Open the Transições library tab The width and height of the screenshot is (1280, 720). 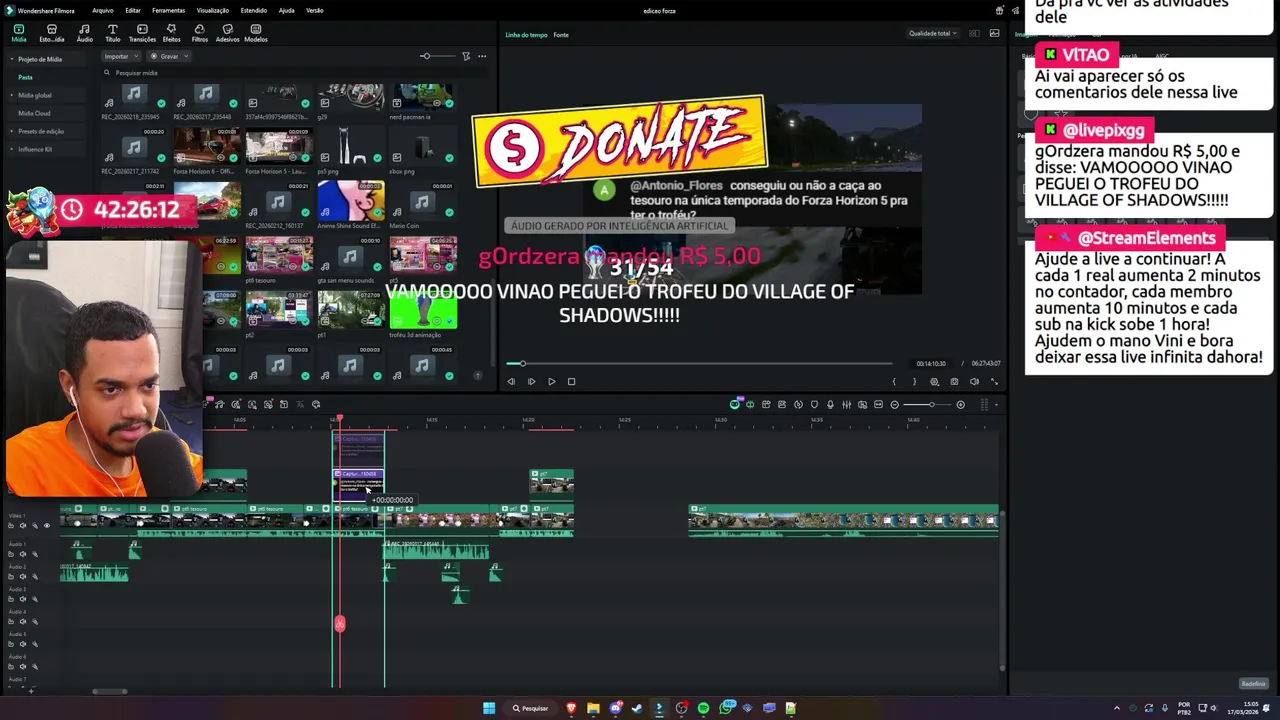click(x=142, y=33)
